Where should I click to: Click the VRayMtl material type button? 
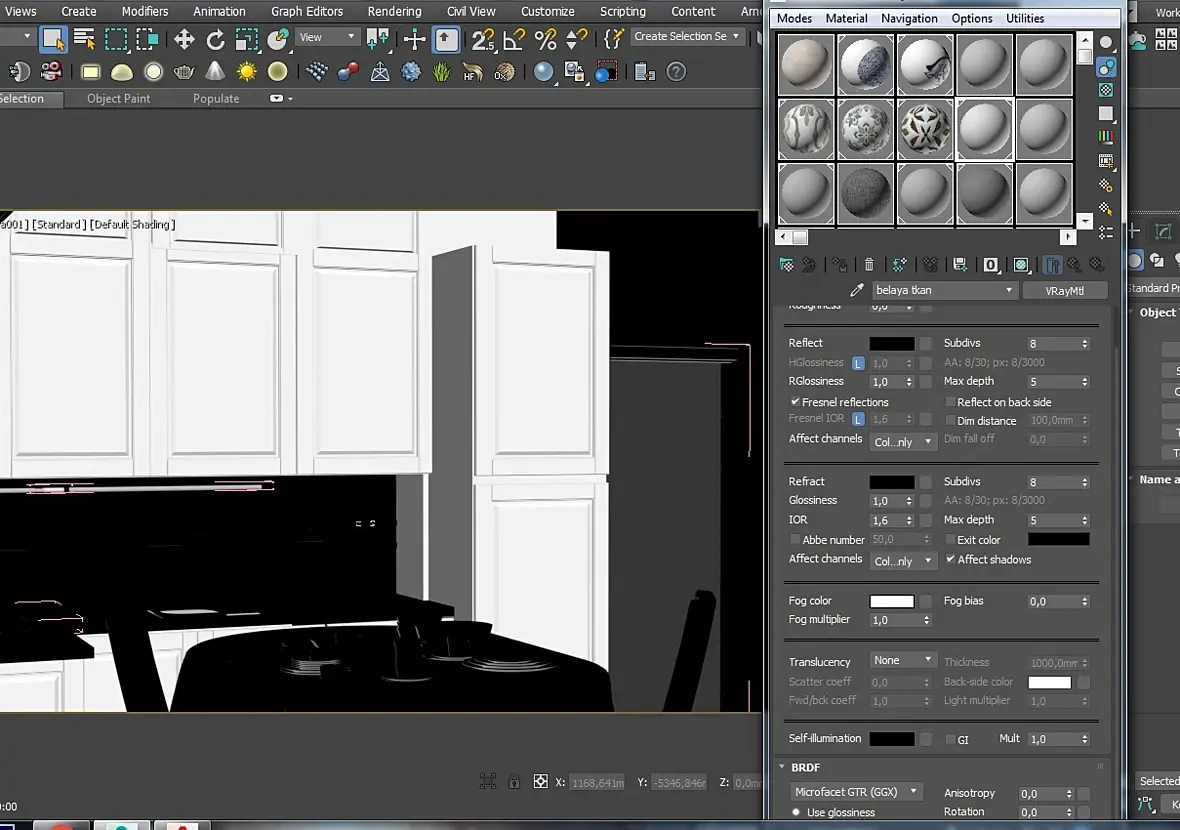1065,290
